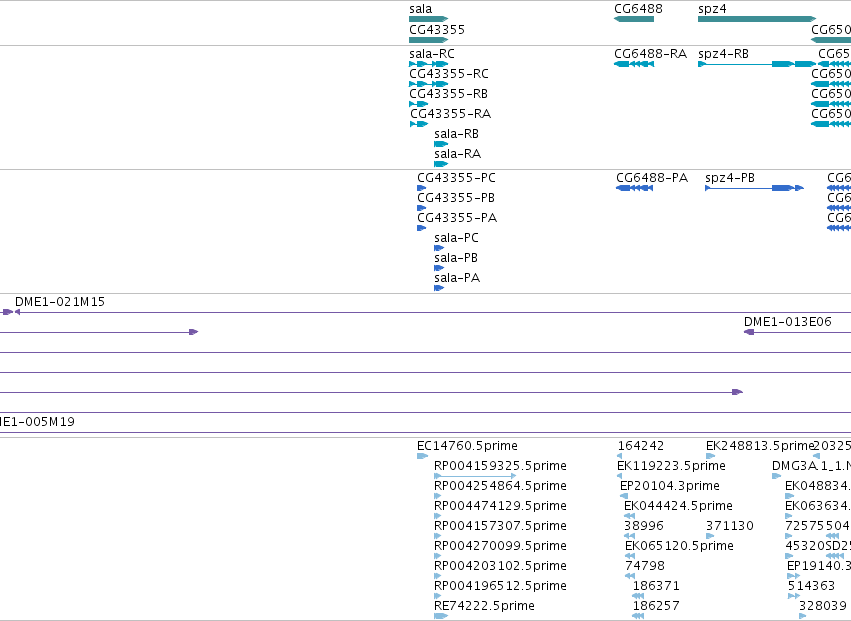The image size is (851, 621).
Task: Select the spz4-PB protein label
Action: (730, 178)
